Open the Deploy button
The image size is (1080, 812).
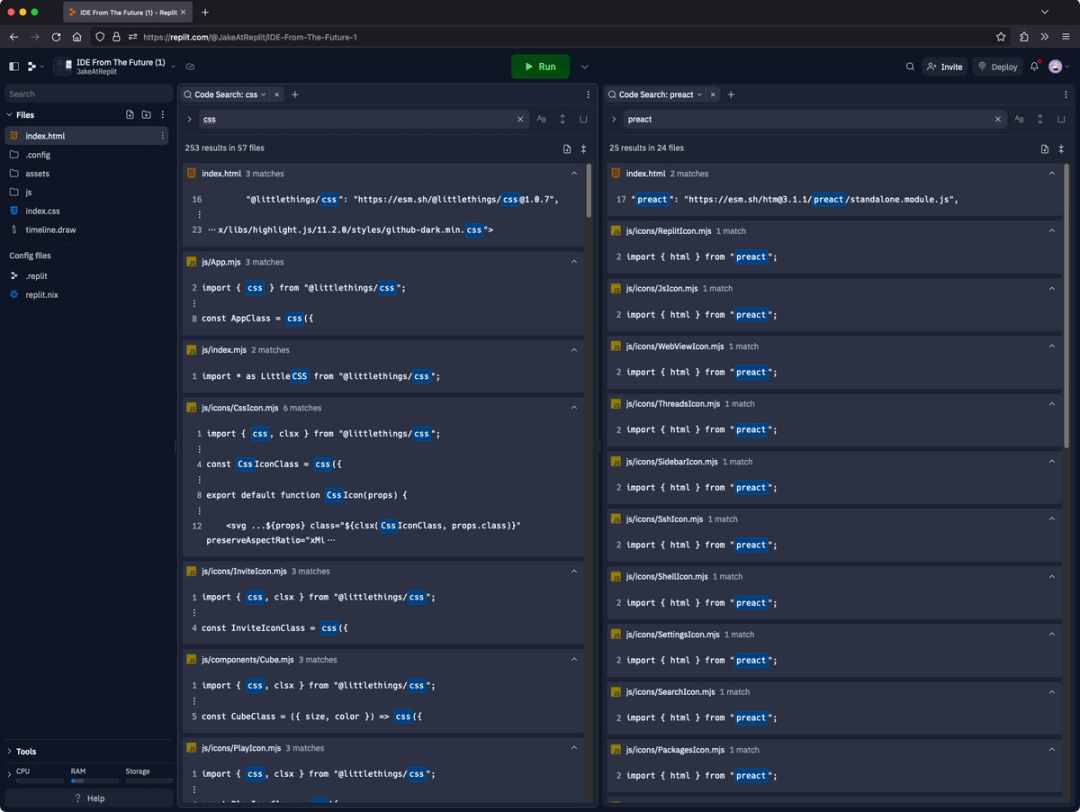coord(998,66)
